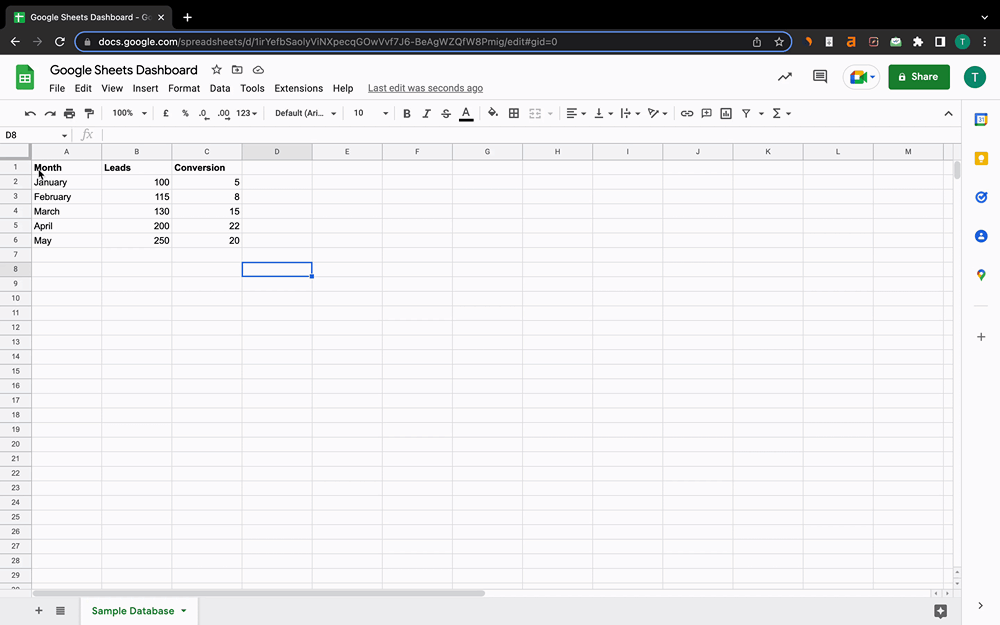Screen dimensions: 1000x625
Task: Go to the Sheets home icon
Action: [x=25, y=78]
